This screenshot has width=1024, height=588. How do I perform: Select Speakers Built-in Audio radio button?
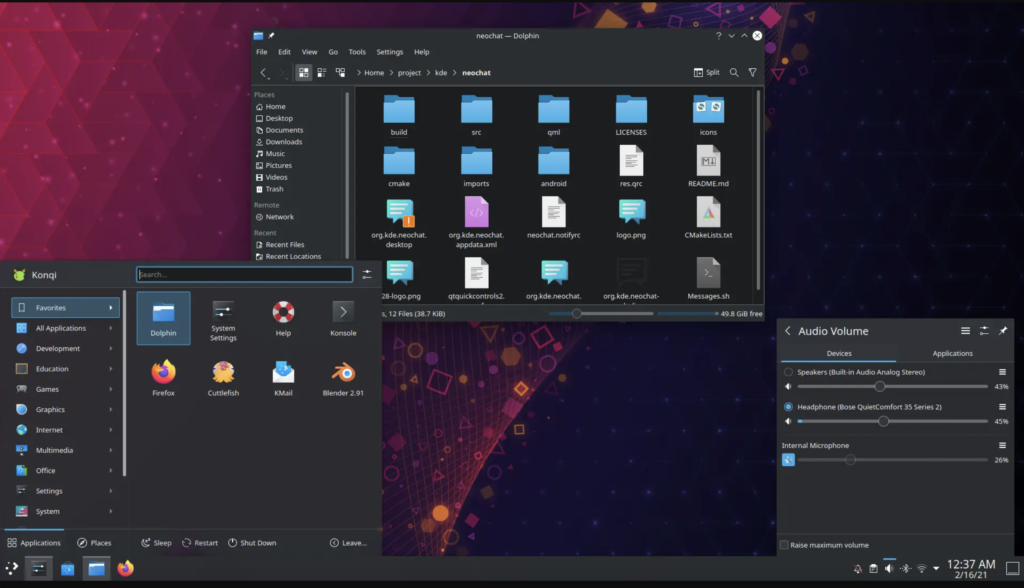(x=788, y=372)
